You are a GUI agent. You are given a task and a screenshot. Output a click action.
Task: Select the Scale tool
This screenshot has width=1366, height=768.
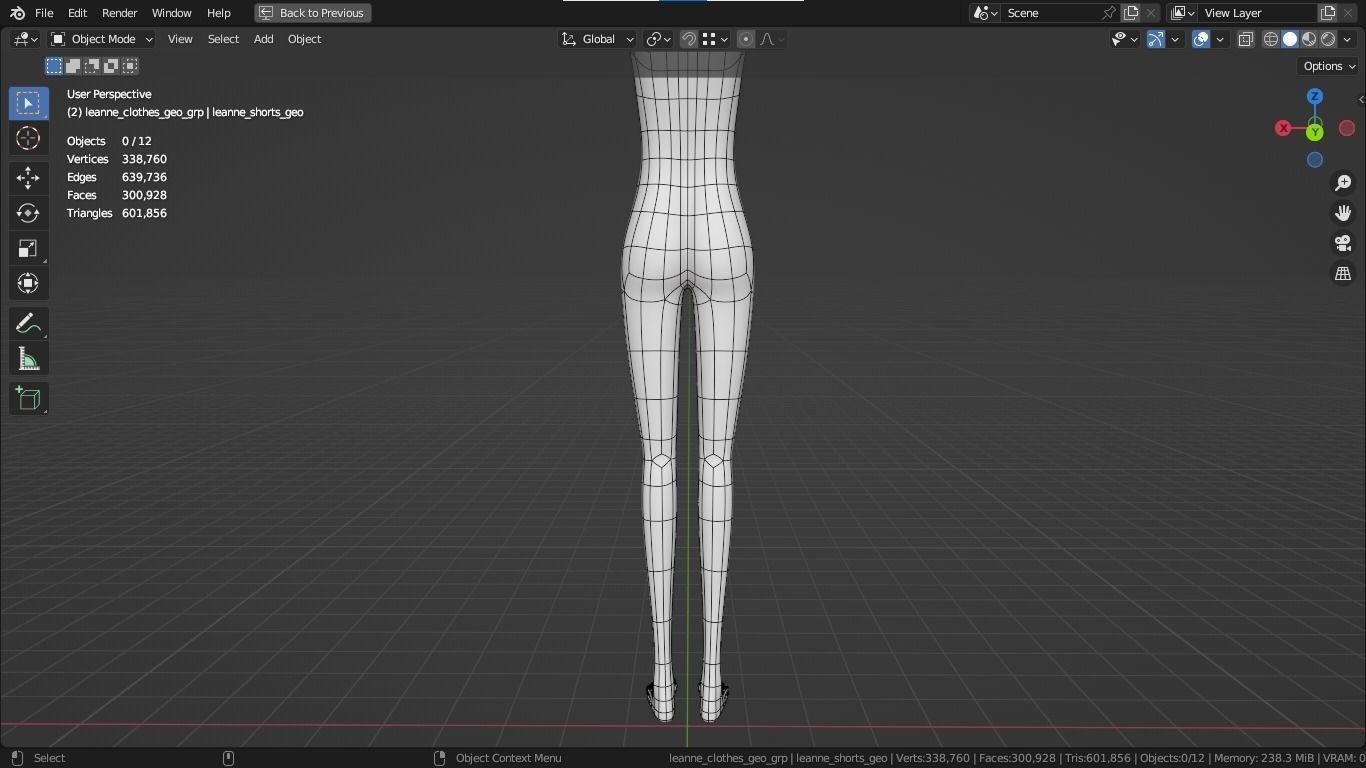pyautogui.click(x=28, y=248)
